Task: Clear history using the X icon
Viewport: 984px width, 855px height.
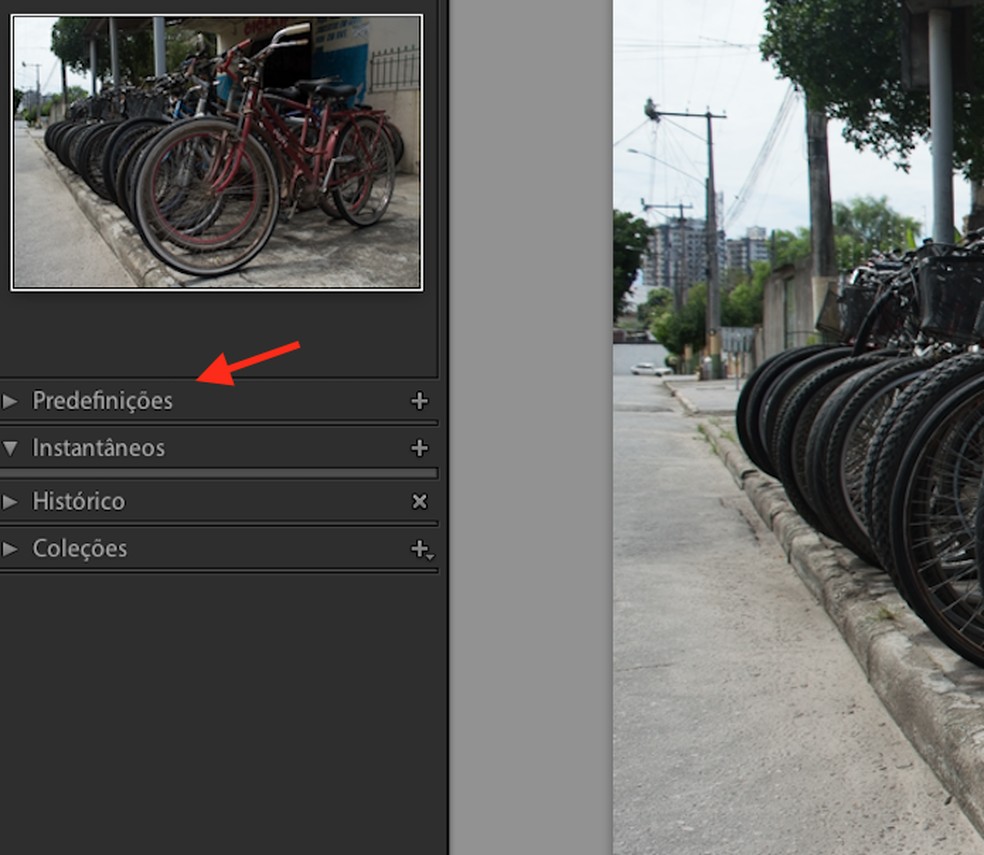Action: (419, 501)
